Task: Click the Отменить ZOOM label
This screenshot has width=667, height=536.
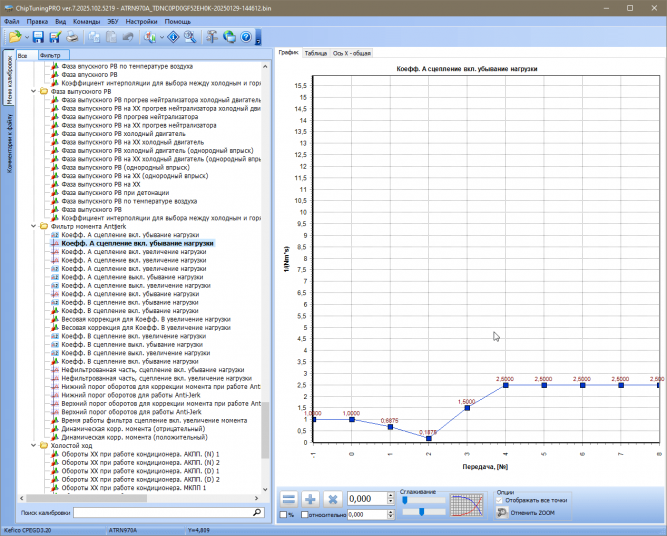Action: click(532, 513)
